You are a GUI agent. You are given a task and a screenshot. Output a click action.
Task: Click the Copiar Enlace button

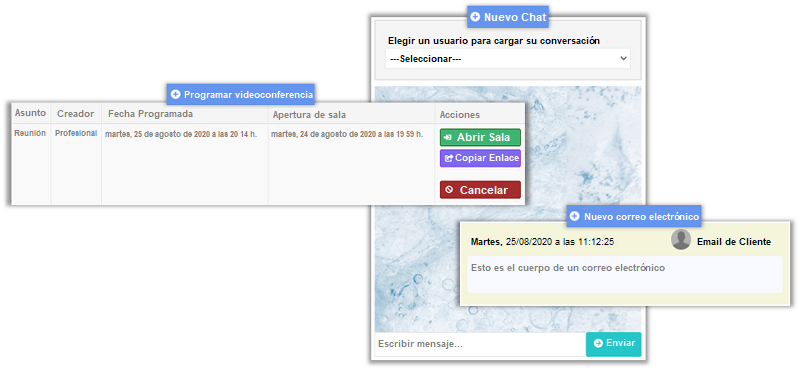(480, 158)
